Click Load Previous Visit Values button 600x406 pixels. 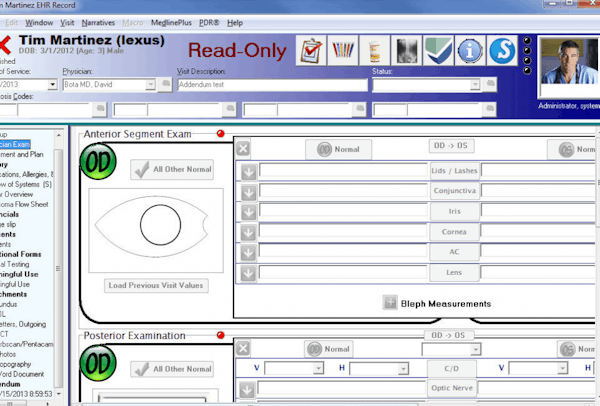(156, 285)
